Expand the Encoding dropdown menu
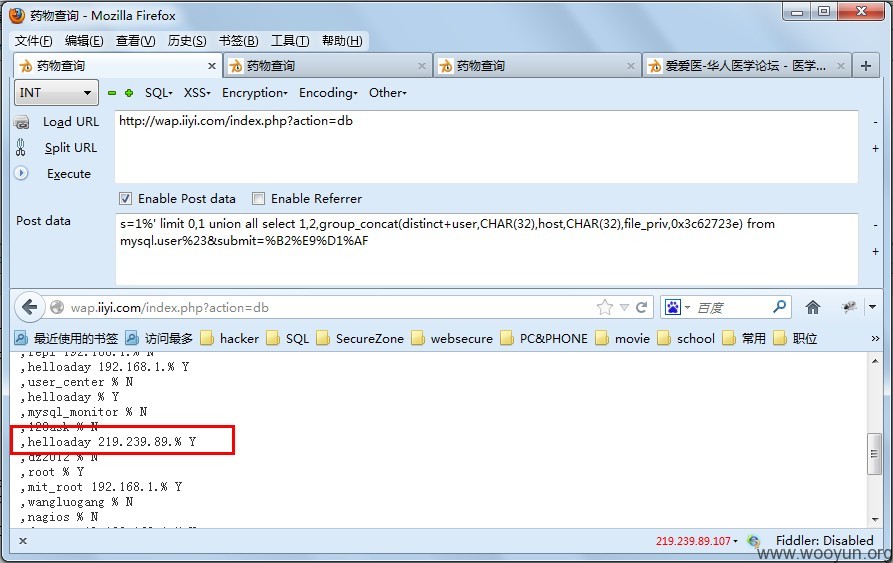 coord(328,93)
